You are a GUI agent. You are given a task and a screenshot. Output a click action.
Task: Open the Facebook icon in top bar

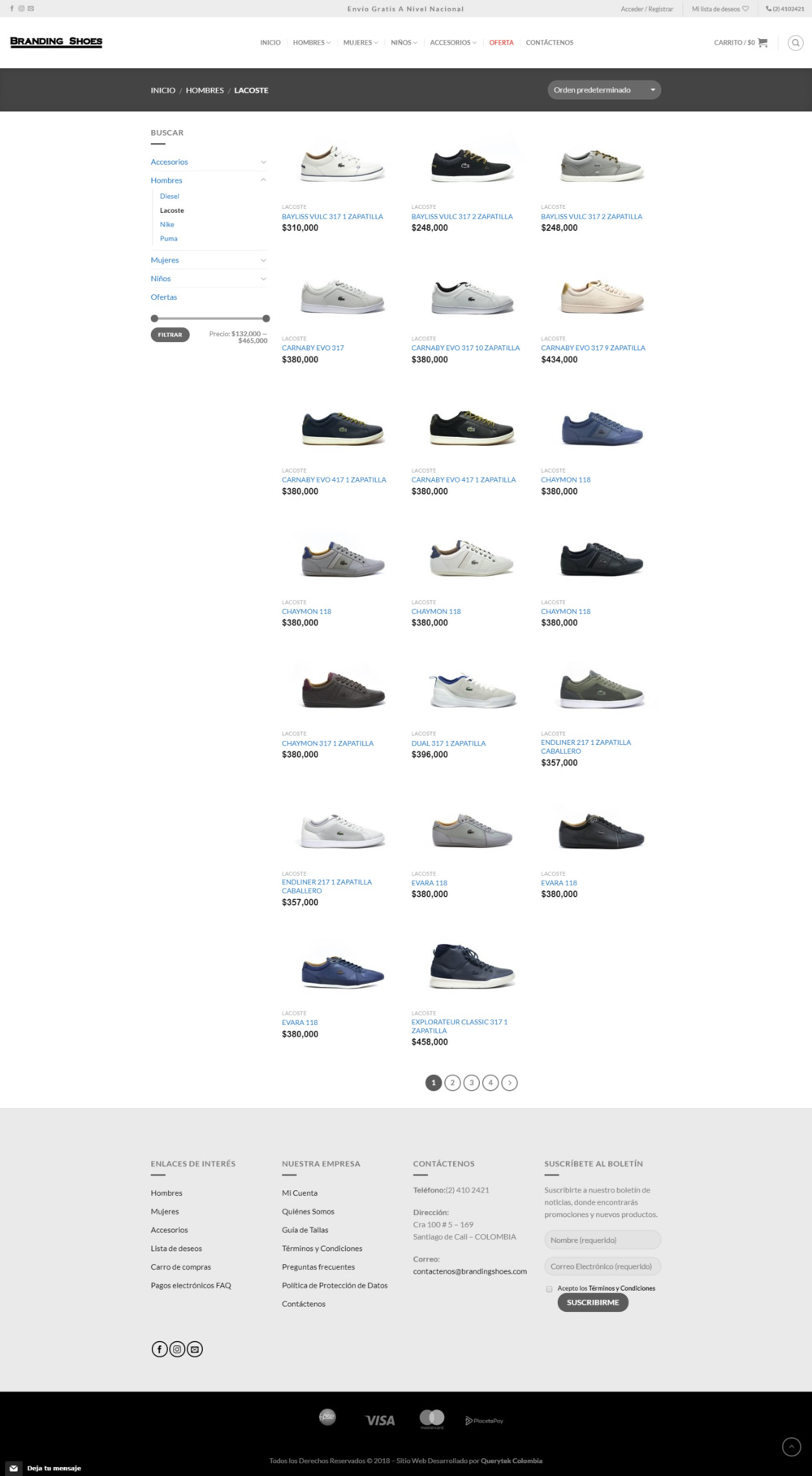pyautogui.click(x=11, y=8)
